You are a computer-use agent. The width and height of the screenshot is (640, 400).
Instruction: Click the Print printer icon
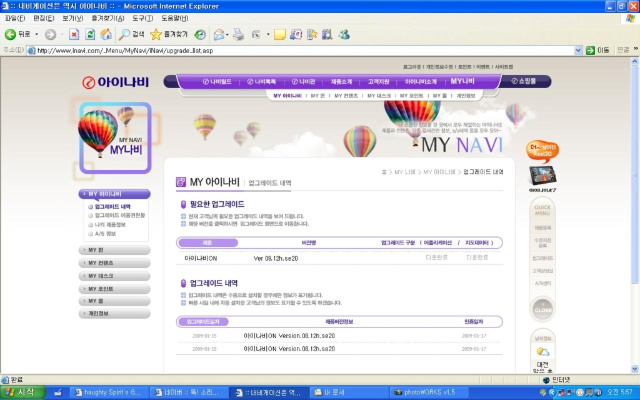[x=238, y=35]
